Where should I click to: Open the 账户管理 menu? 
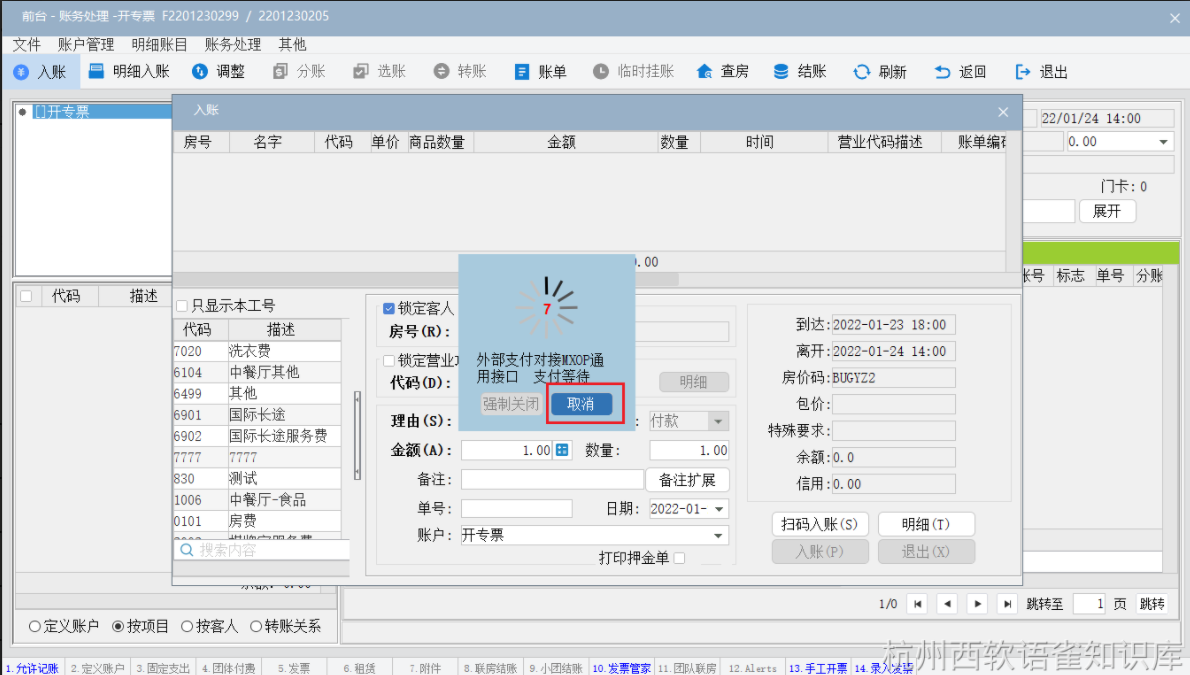coord(86,45)
